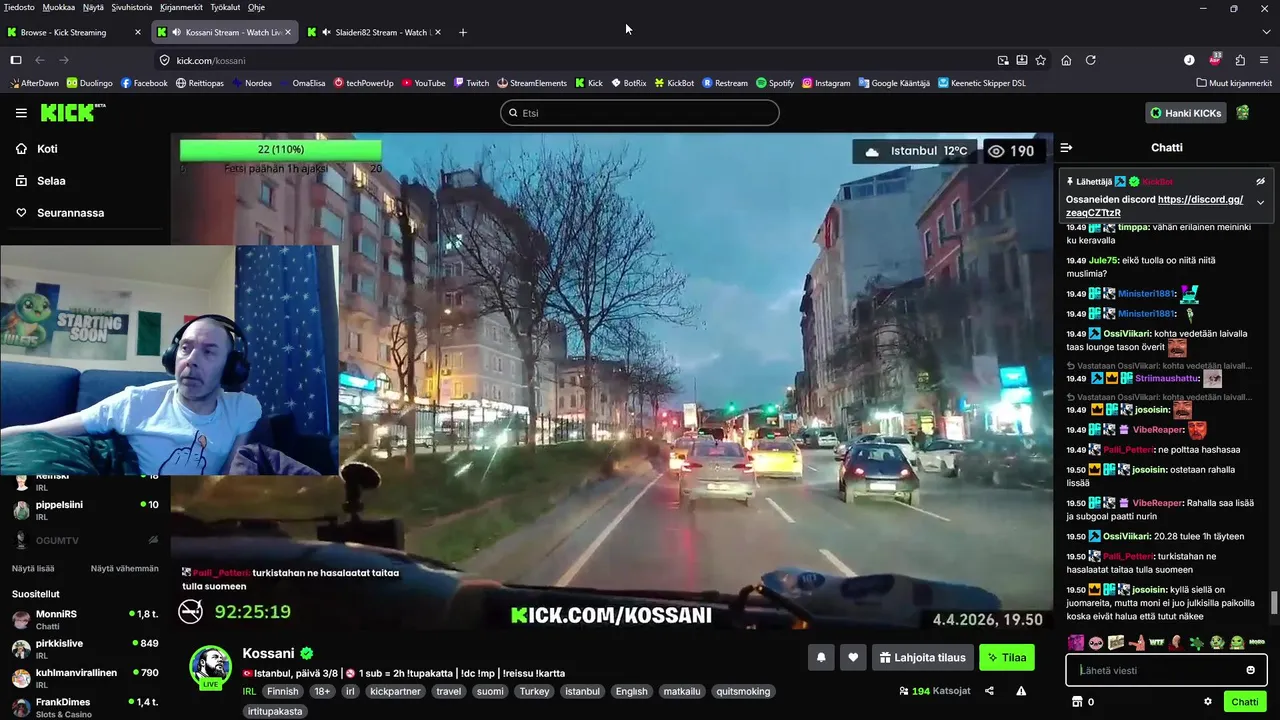Viewport: 1280px width, 720px height.
Task: Click the chat scrollbar
Action: (x=1274, y=603)
